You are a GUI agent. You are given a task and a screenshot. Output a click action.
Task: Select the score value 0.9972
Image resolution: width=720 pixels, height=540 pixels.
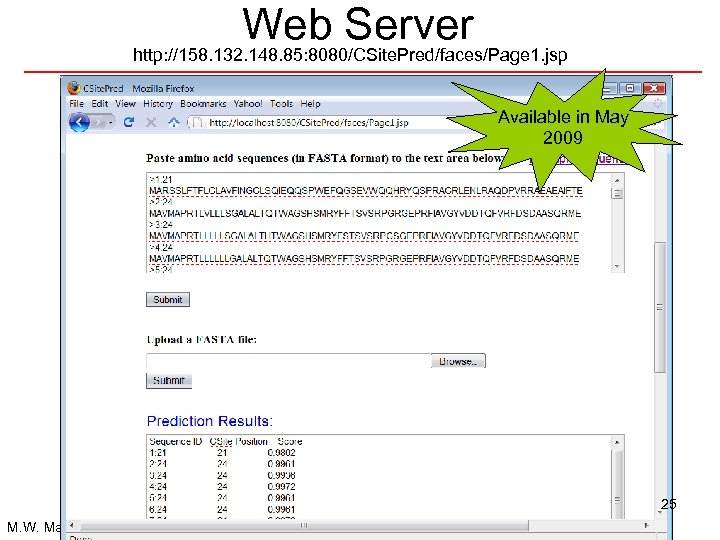pyautogui.click(x=281, y=487)
